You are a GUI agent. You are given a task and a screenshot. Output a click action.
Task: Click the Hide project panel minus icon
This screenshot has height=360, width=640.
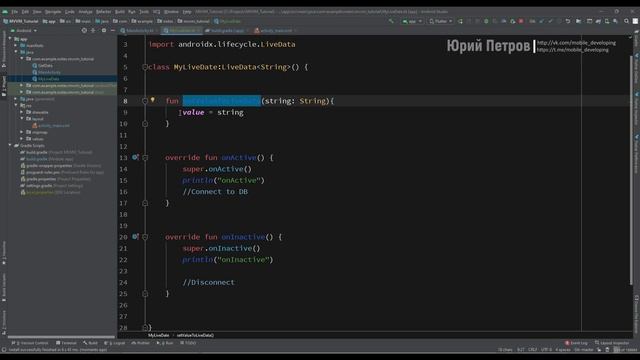pyautogui.click(x=113, y=31)
